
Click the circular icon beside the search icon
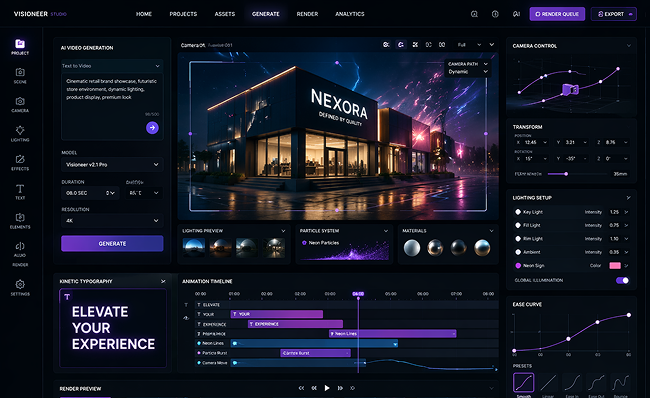click(x=495, y=14)
